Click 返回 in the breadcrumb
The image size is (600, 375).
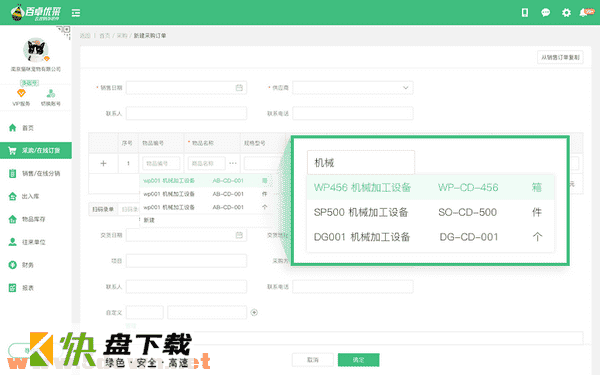point(85,36)
